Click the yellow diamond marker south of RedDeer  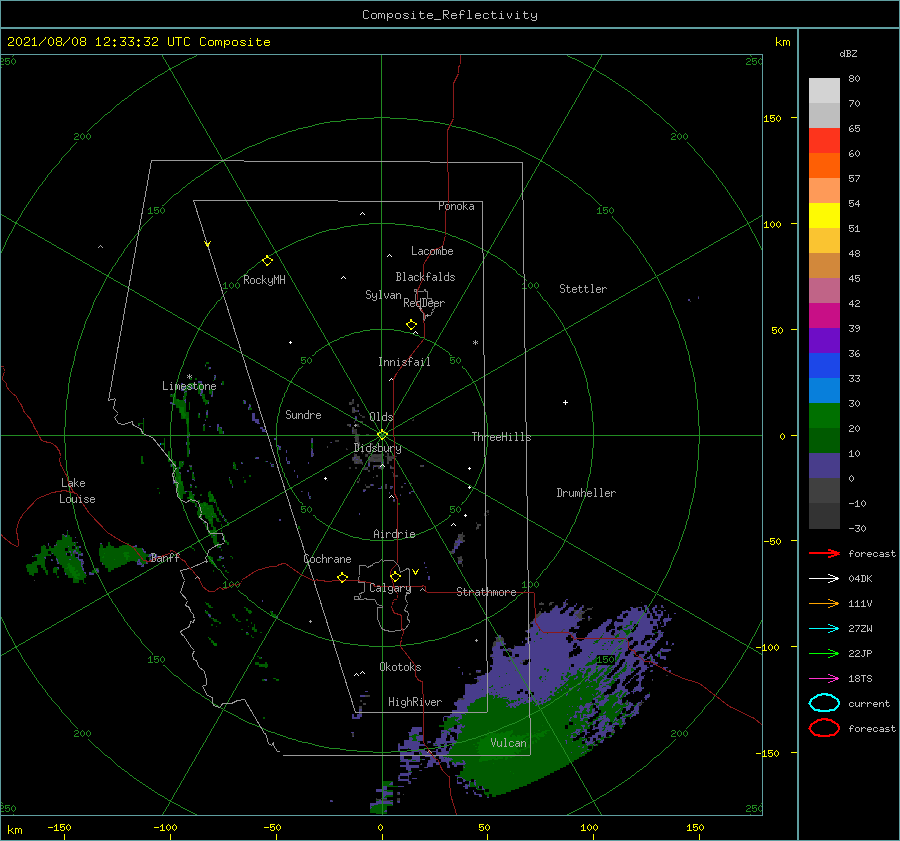tap(412, 325)
